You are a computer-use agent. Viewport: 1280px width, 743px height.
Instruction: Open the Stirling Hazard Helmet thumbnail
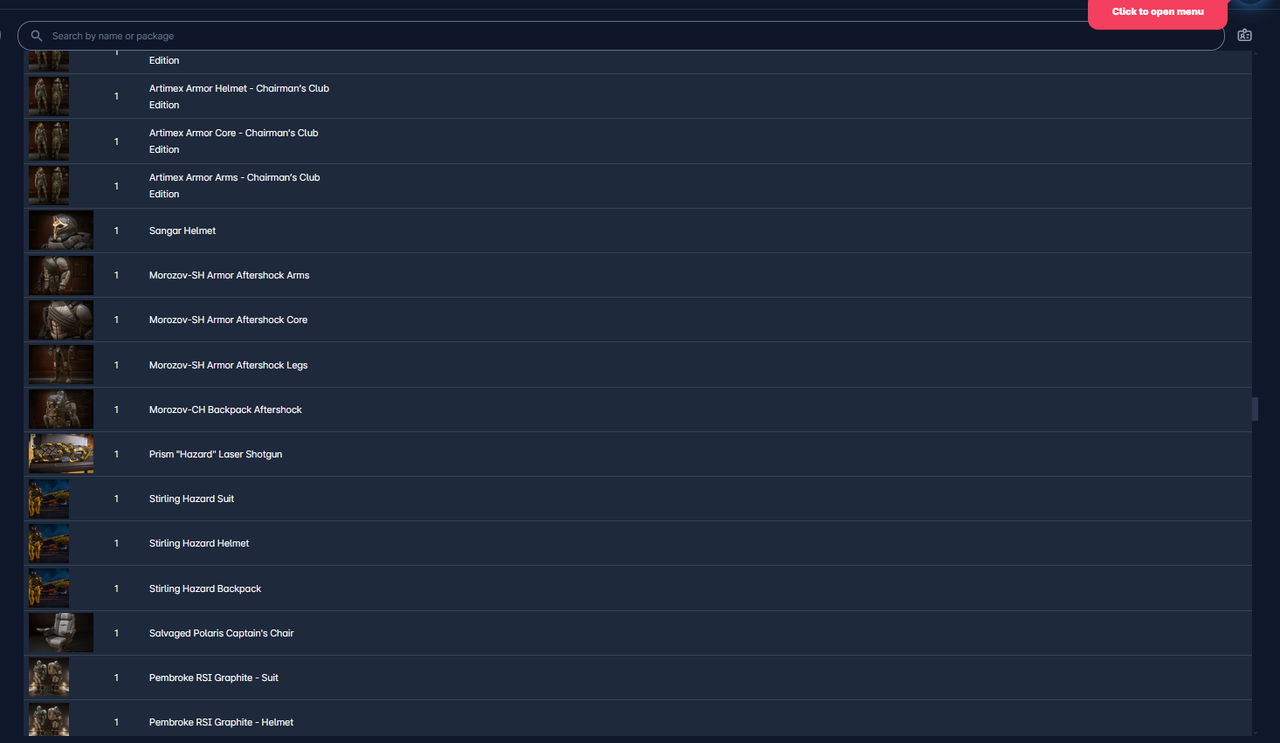[49, 543]
